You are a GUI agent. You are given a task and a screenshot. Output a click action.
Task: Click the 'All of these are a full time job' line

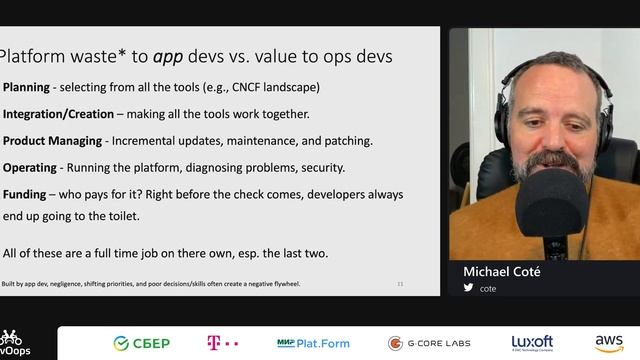pos(165,253)
